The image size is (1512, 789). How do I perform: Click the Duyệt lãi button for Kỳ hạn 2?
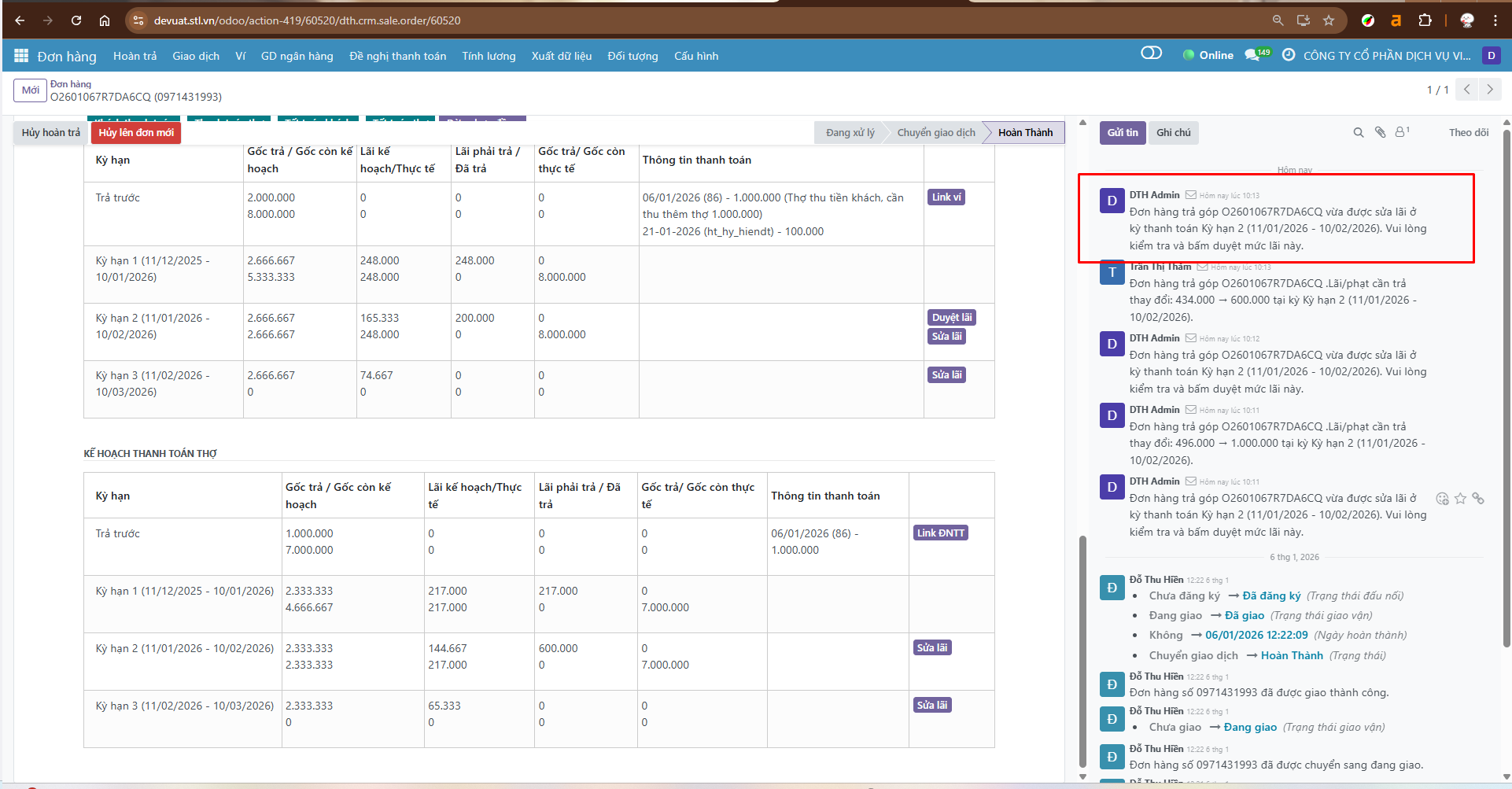click(951, 318)
